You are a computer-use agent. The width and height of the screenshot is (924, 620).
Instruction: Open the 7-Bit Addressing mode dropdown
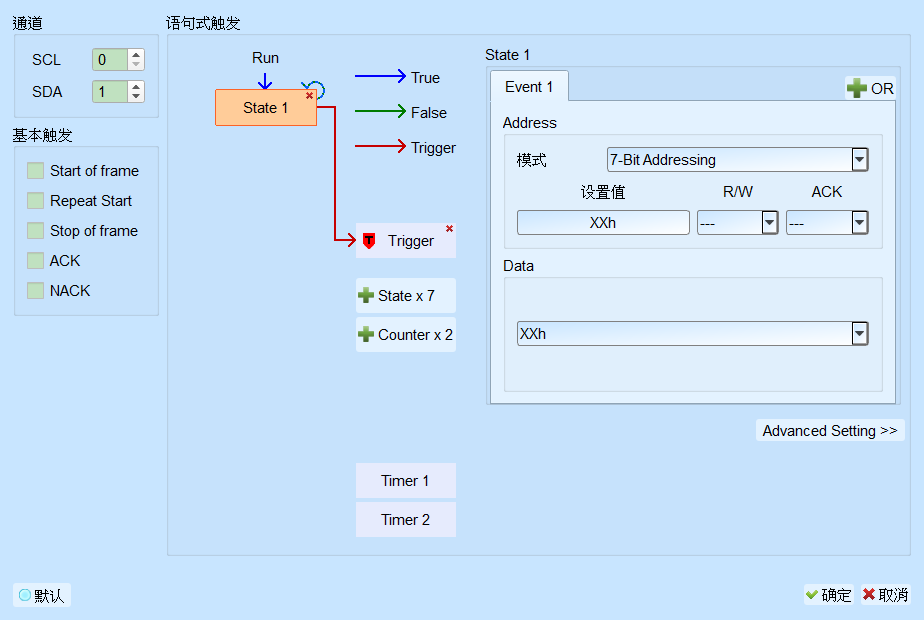click(860, 160)
